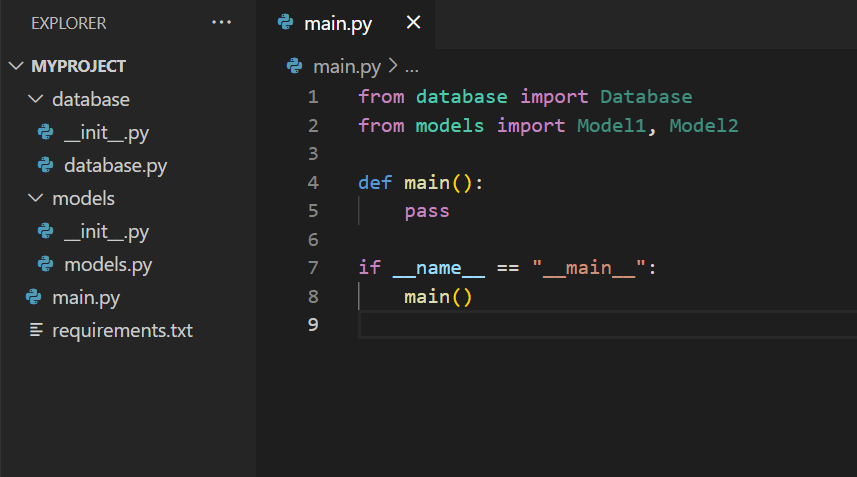Place cursor on Database class in line 1
857x477 pixels.
click(x=646, y=97)
